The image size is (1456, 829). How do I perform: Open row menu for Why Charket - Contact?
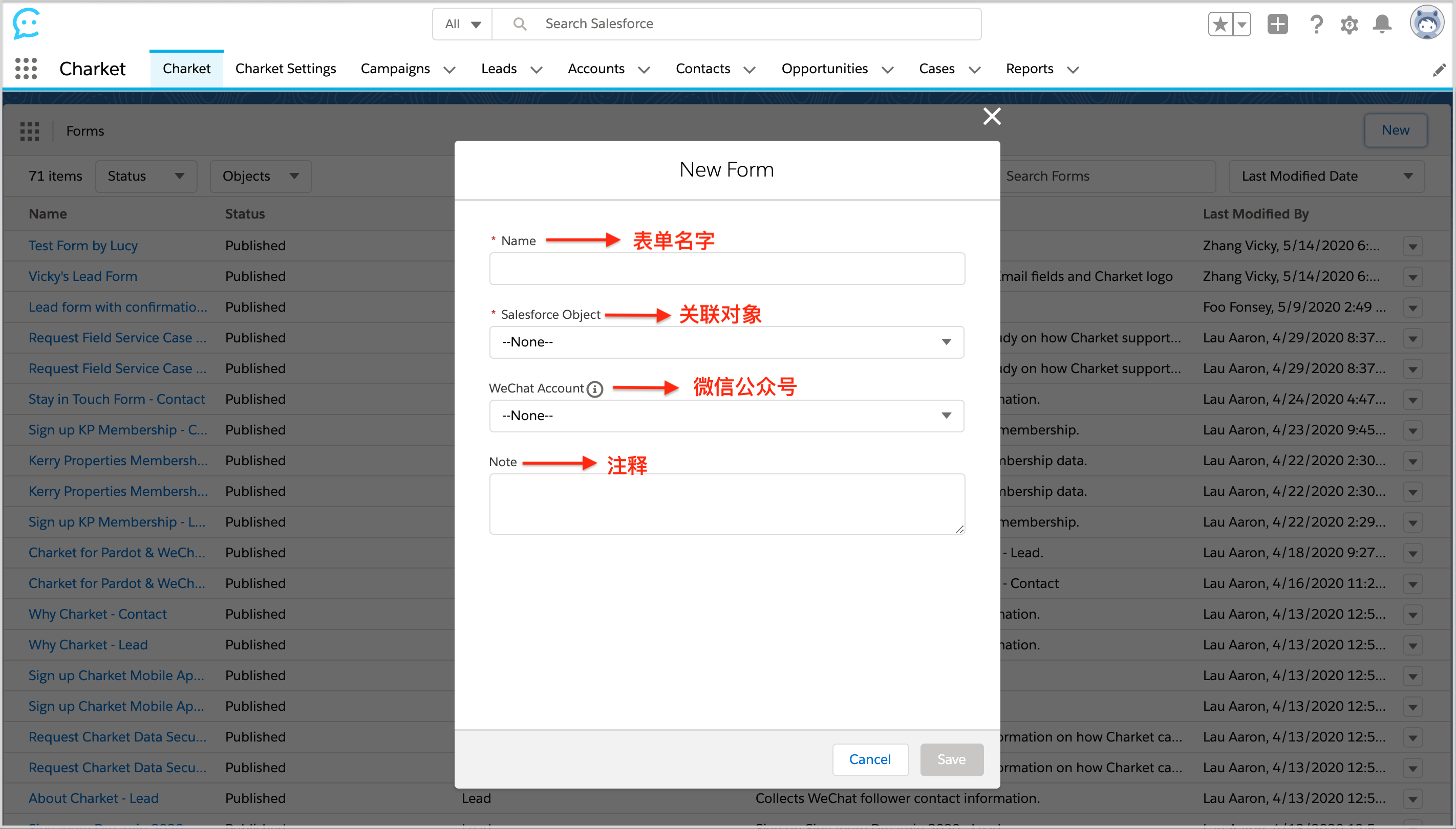point(1412,615)
